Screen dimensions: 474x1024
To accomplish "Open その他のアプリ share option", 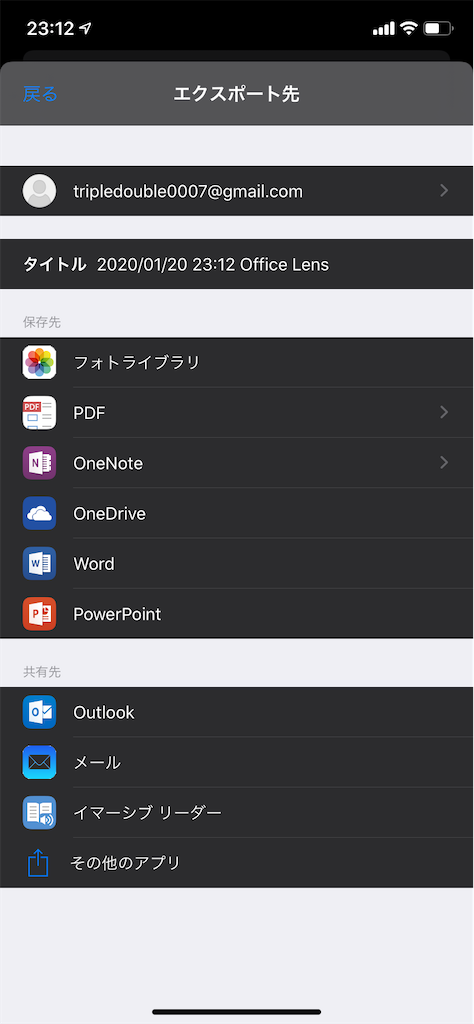I will click(236, 863).
